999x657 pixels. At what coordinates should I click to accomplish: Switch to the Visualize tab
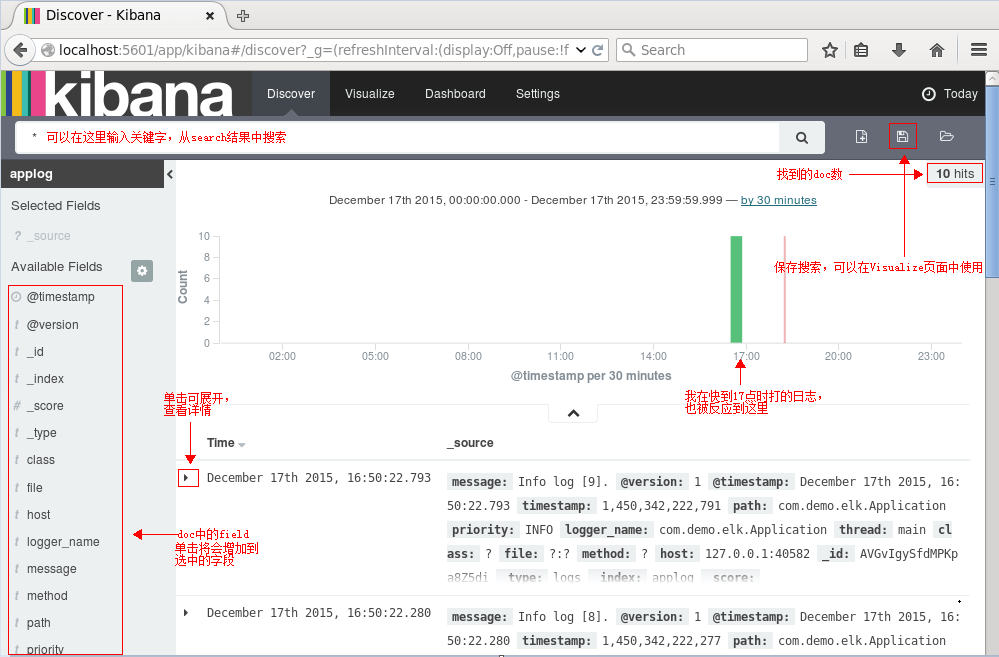[x=369, y=93]
